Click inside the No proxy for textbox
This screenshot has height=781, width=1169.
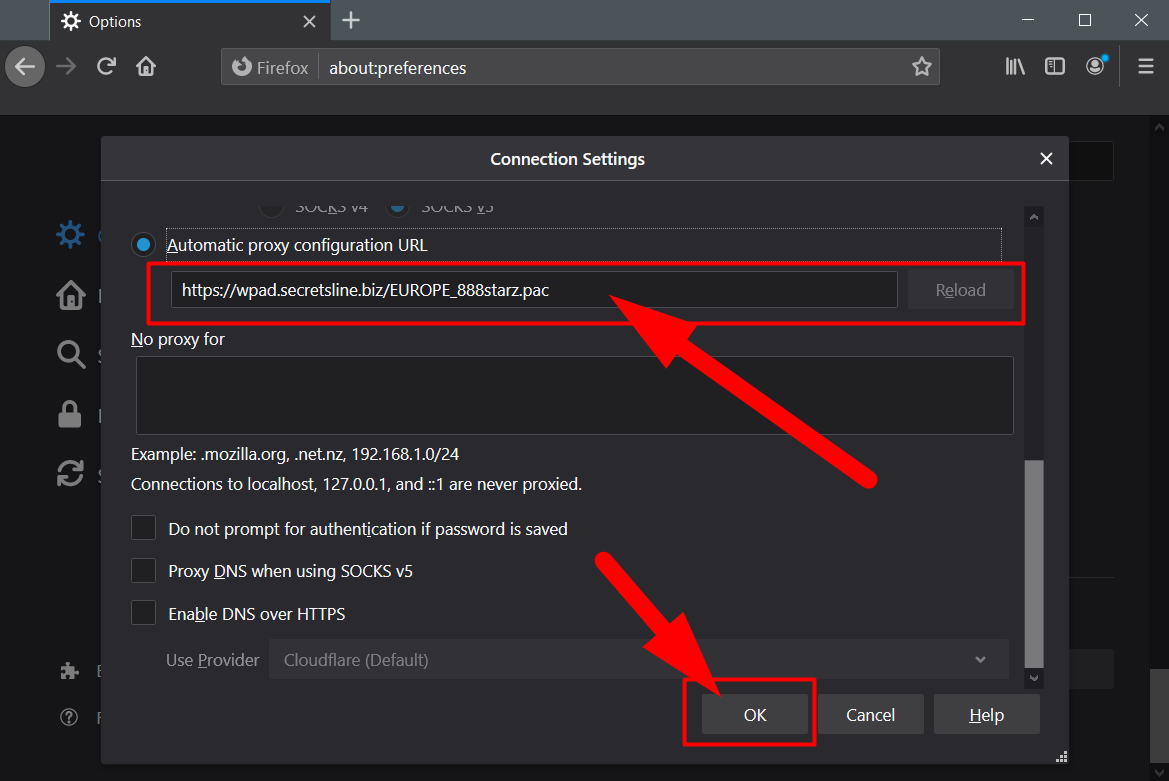point(574,395)
